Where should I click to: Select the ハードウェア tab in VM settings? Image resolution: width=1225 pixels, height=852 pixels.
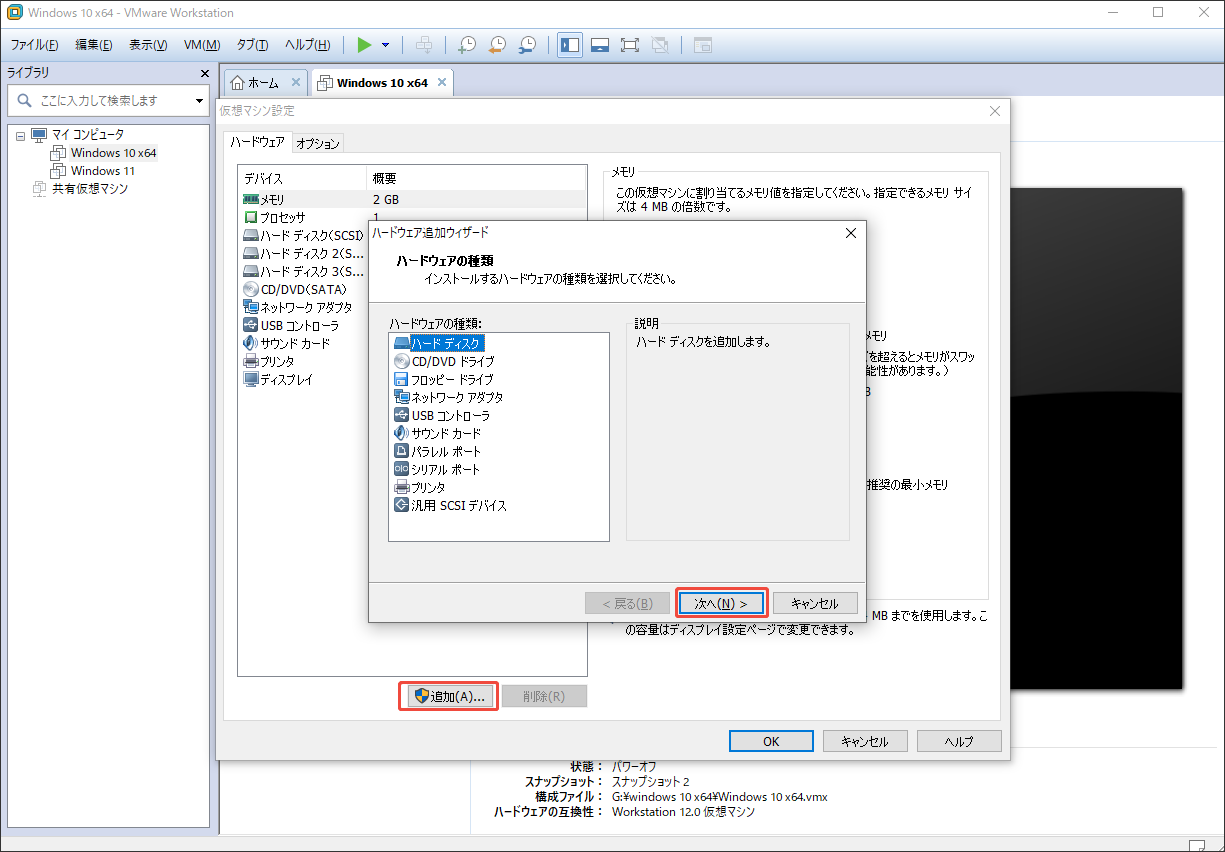[257, 142]
